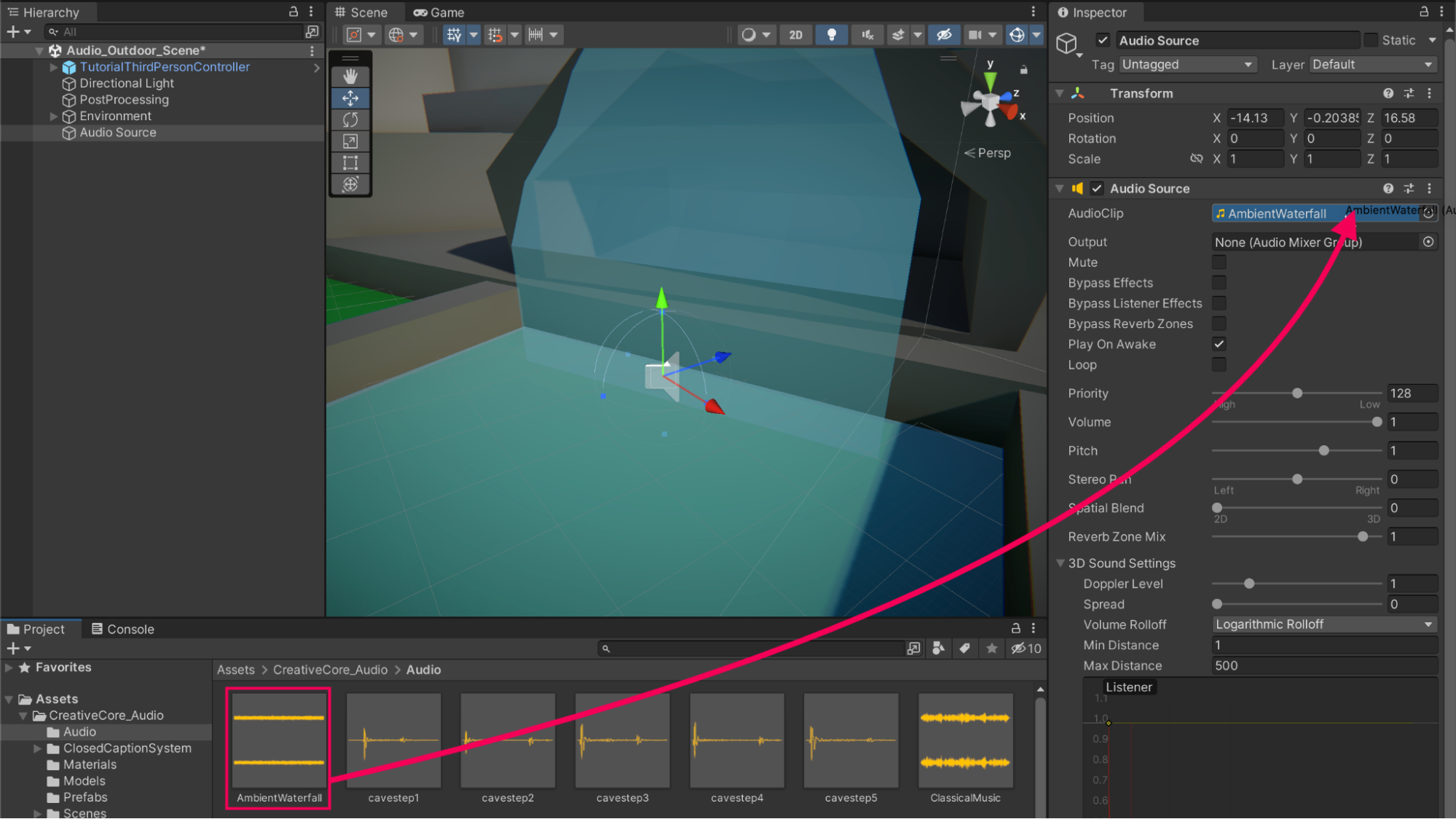Viewport: 1456px width, 819px height.
Task: Toggle scene lighting bulb icon
Action: coord(831,34)
